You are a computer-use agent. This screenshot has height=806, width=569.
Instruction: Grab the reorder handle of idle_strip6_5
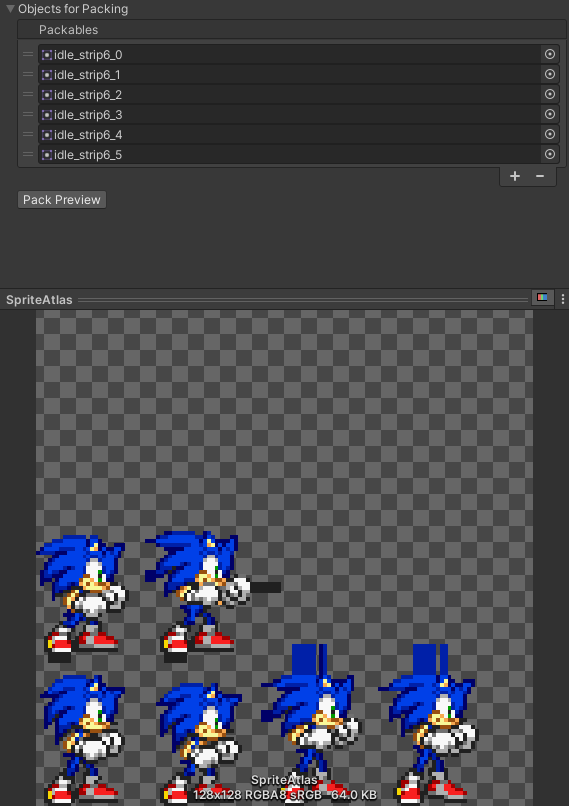pos(28,154)
